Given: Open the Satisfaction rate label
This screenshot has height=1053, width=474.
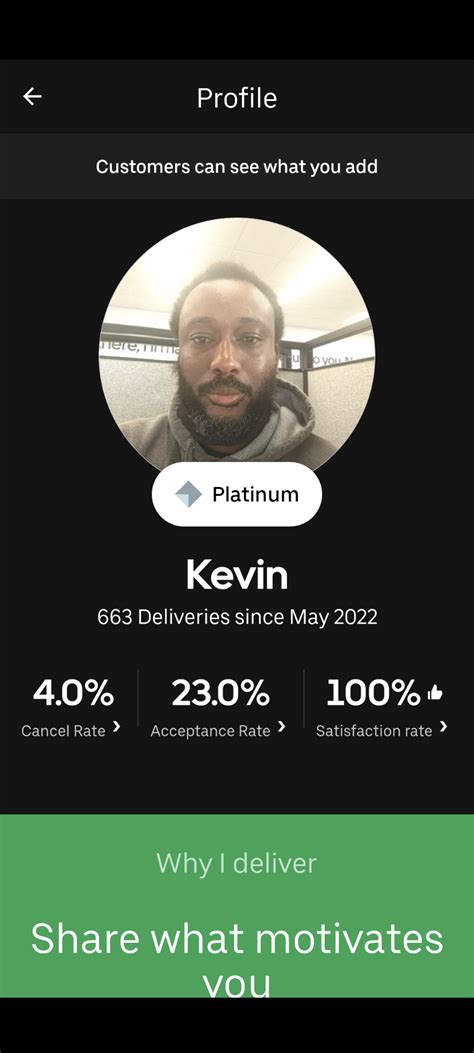Looking at the screenshot, I should [374, 731].
